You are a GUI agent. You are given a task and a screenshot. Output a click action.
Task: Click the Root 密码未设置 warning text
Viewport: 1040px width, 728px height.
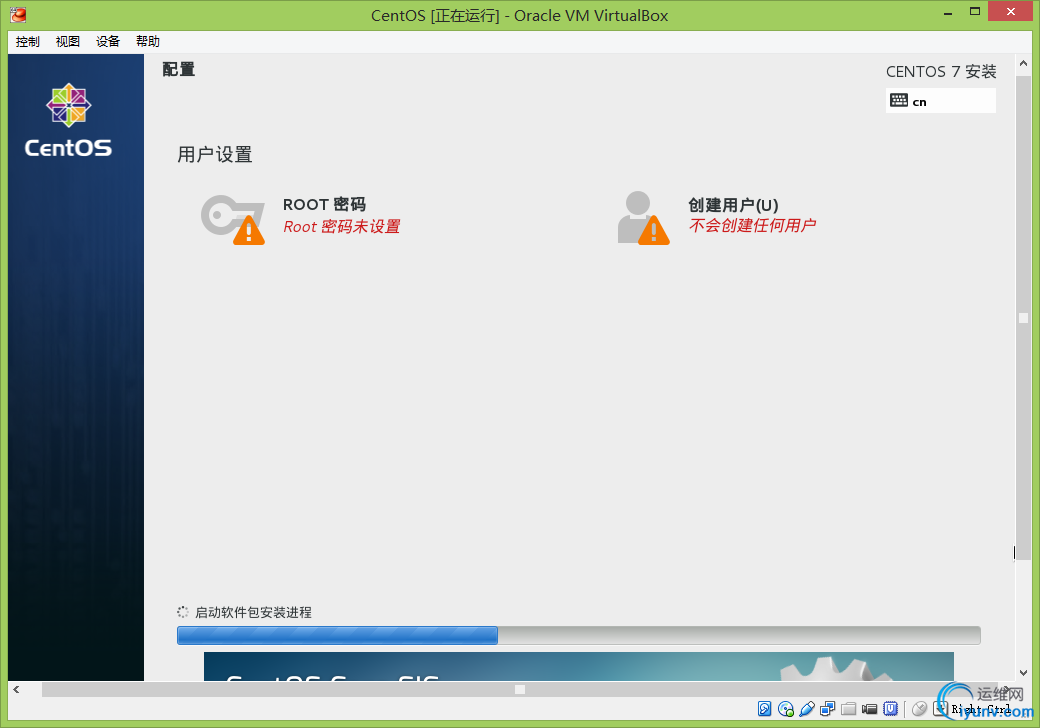pyautogui.click(x=342, y=227)
